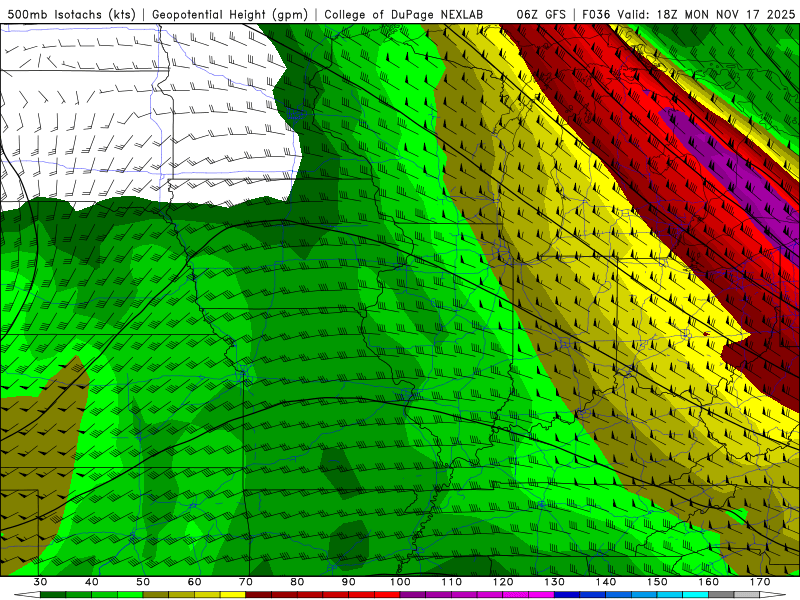Click the magenta swatch just before 130
This screenshot has width=800, height=600.
click(542, 595)
